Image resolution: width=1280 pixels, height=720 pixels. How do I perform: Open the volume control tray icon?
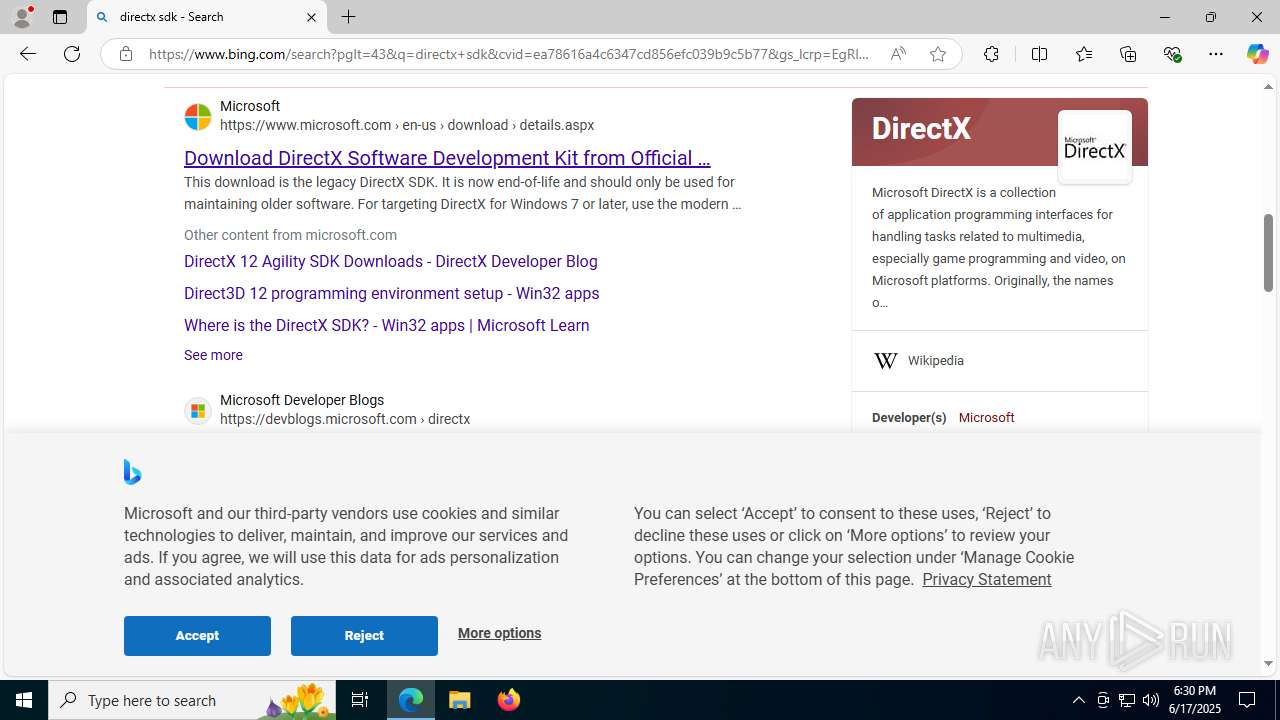pyautogui.click(x=1151, y=700)
